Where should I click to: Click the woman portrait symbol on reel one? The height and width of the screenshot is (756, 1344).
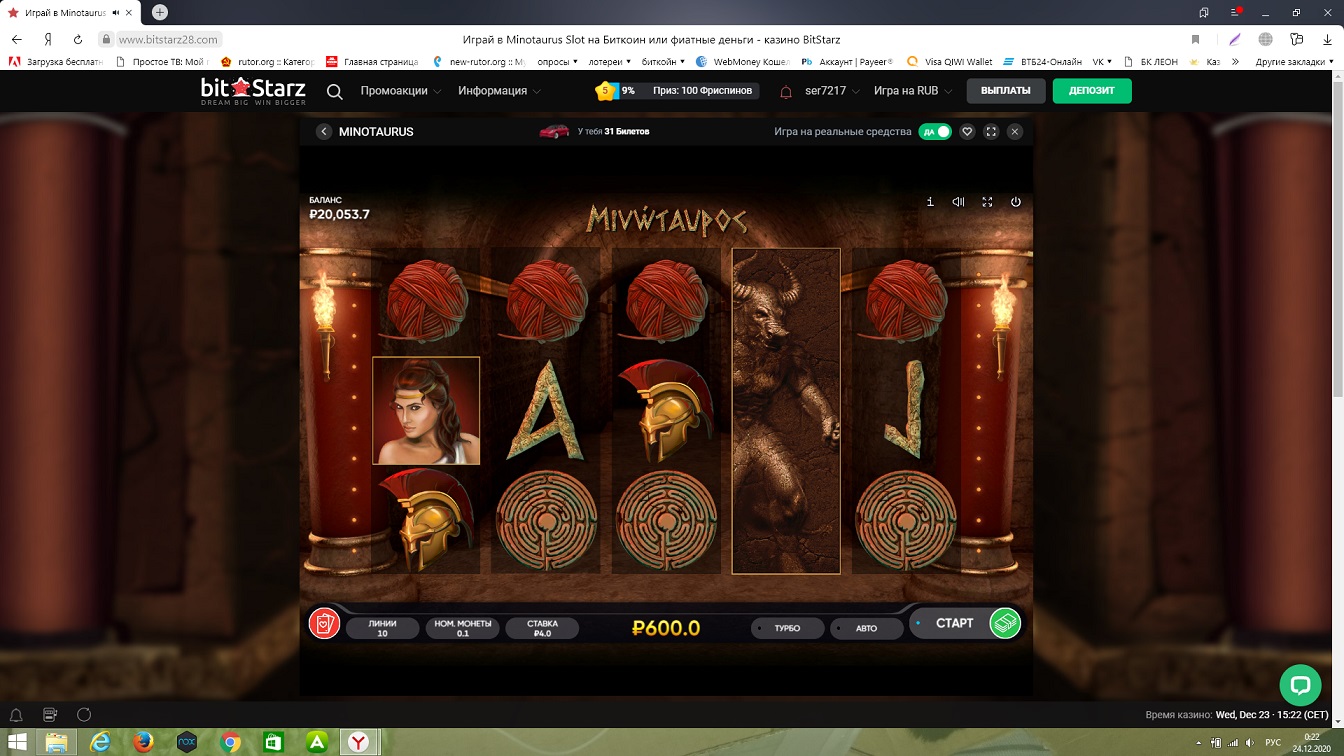pyautogui.click(x=426, y=410)
